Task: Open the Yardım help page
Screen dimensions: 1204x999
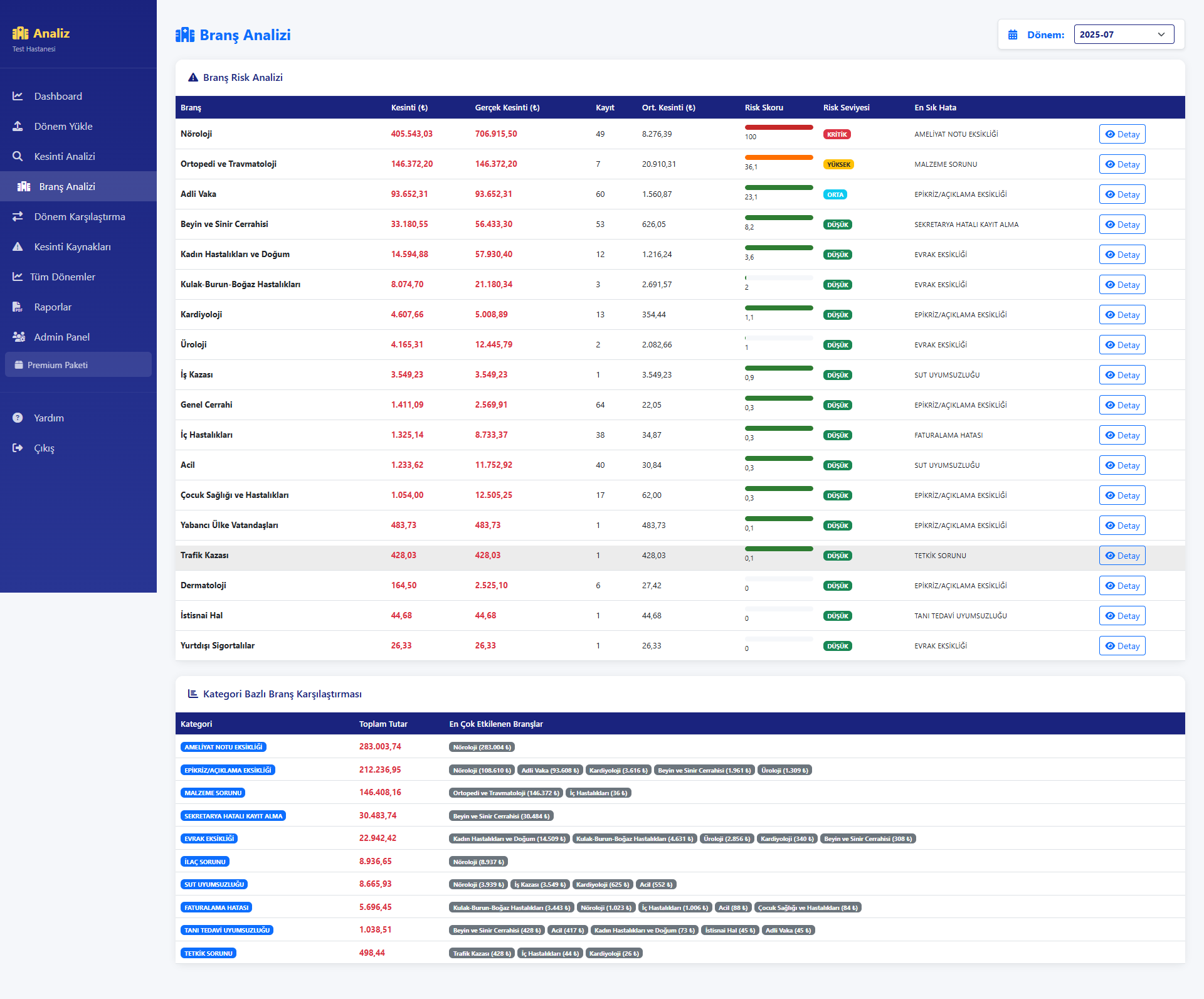Action: tap(48, 418)
